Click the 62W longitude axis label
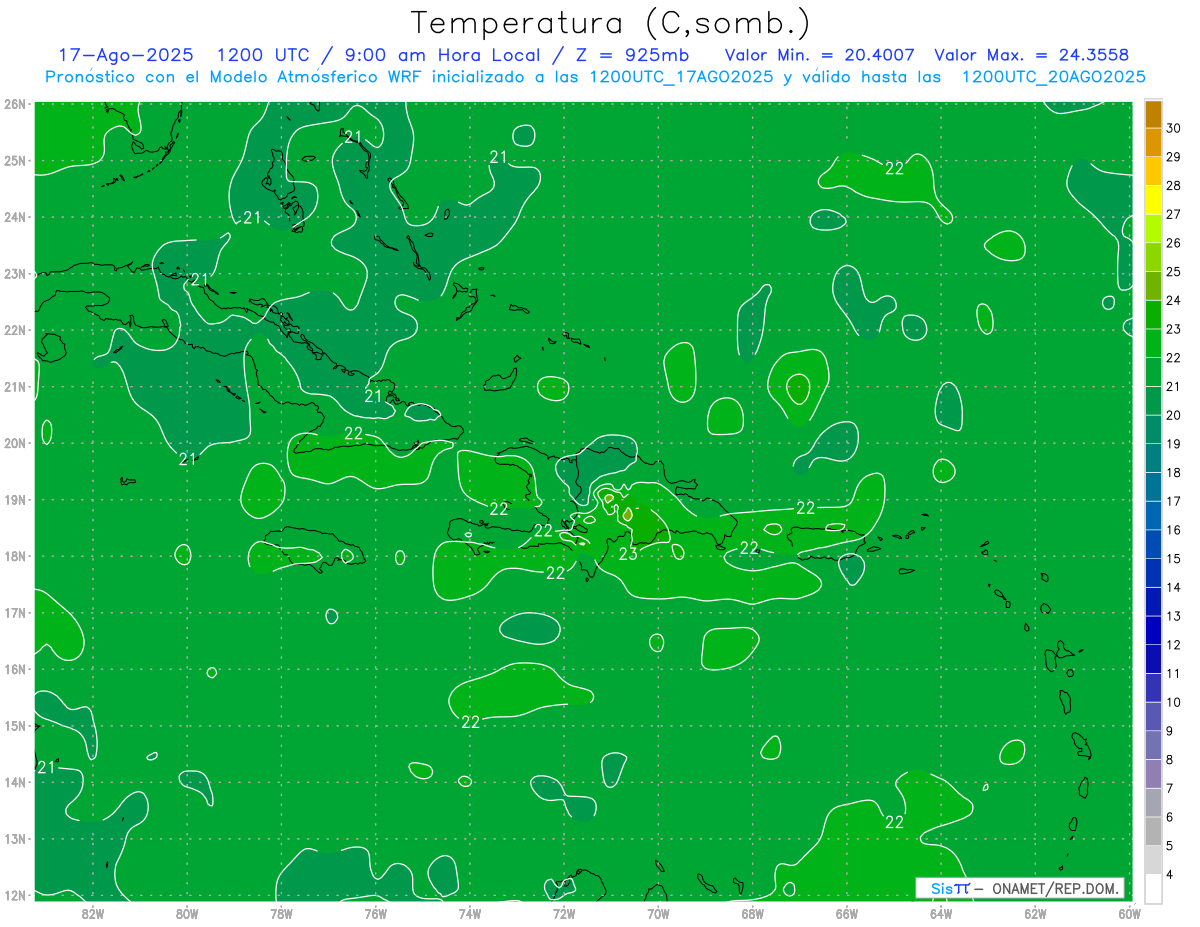This screenshot has width=1200, height=927. point(1035,913)
